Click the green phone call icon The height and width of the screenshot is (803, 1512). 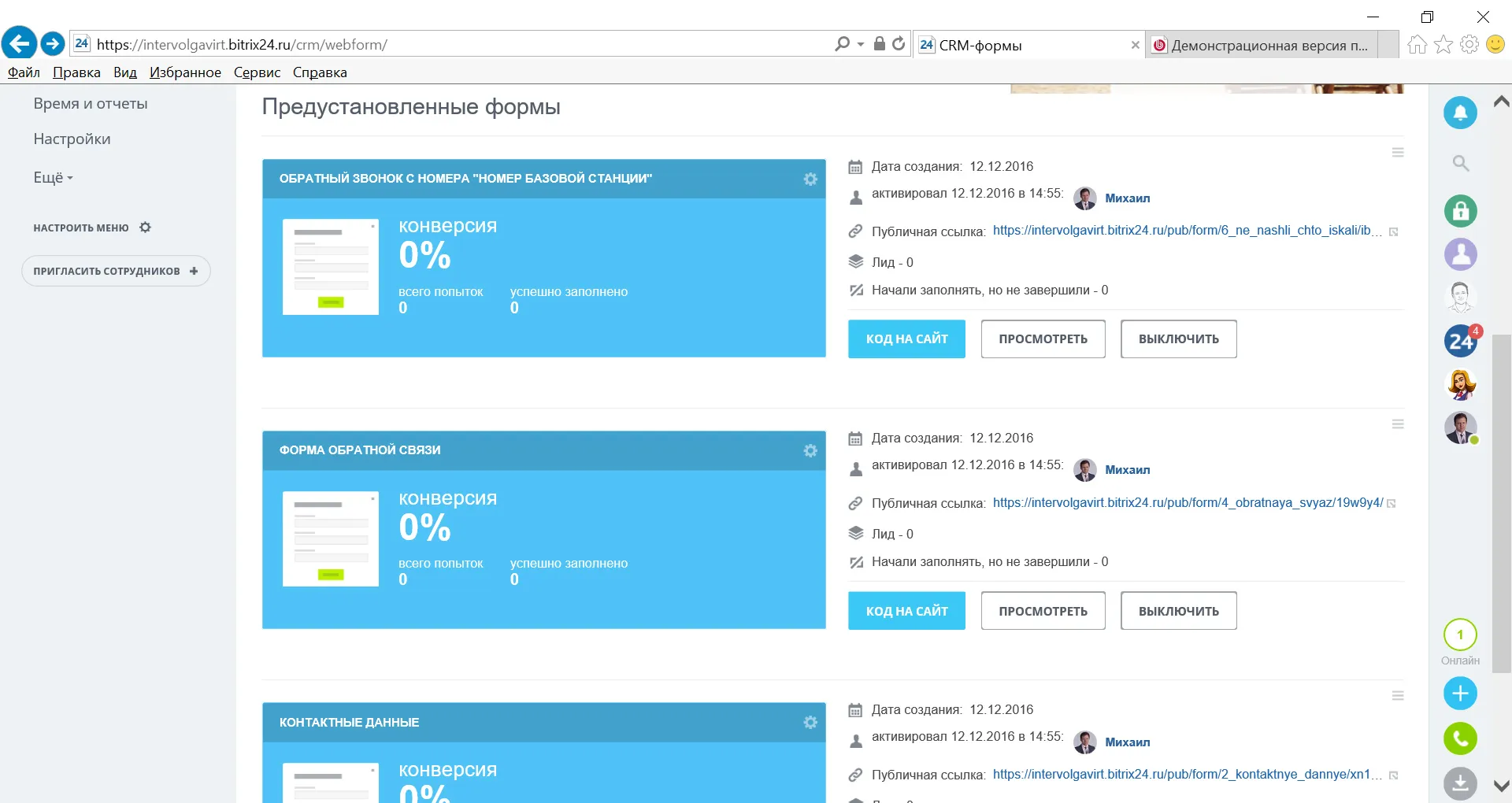coord(1459,738)
